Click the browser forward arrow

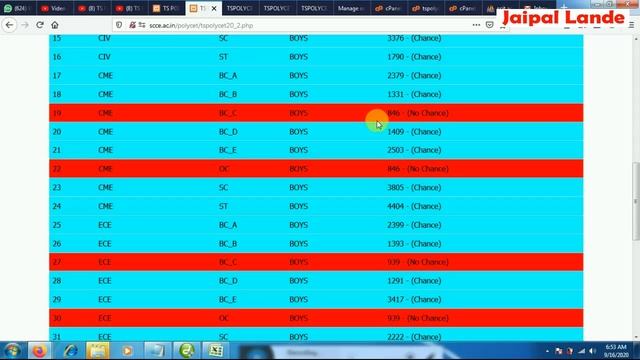coord(25,25)
